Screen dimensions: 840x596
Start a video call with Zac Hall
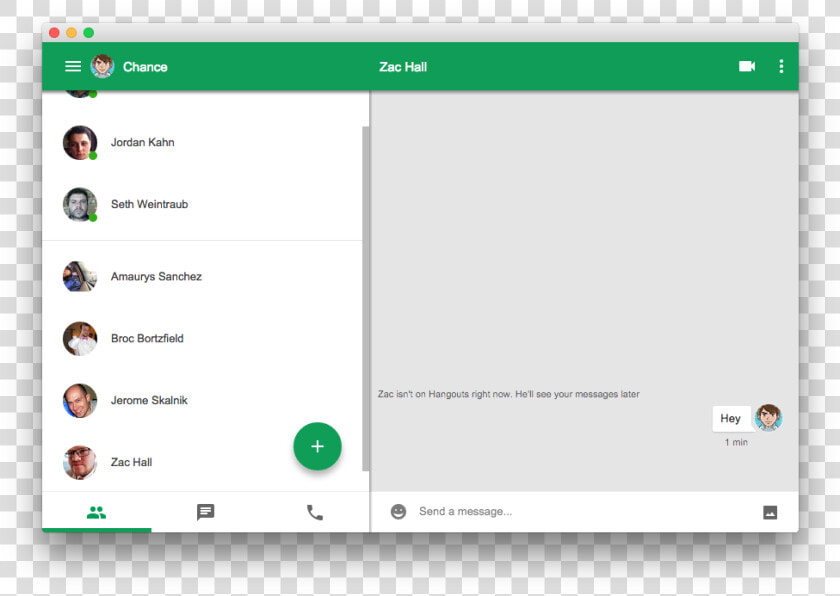click(747, 66)
